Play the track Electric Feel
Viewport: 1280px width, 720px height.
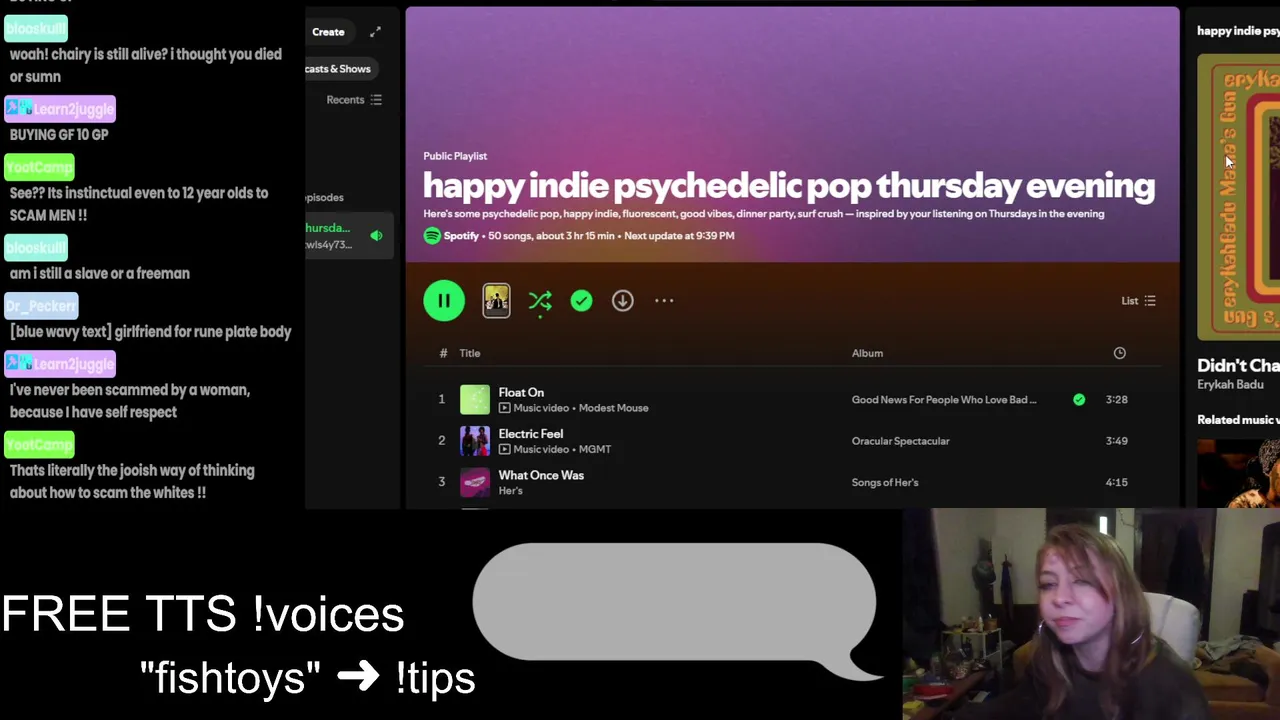tap(531, 434)
